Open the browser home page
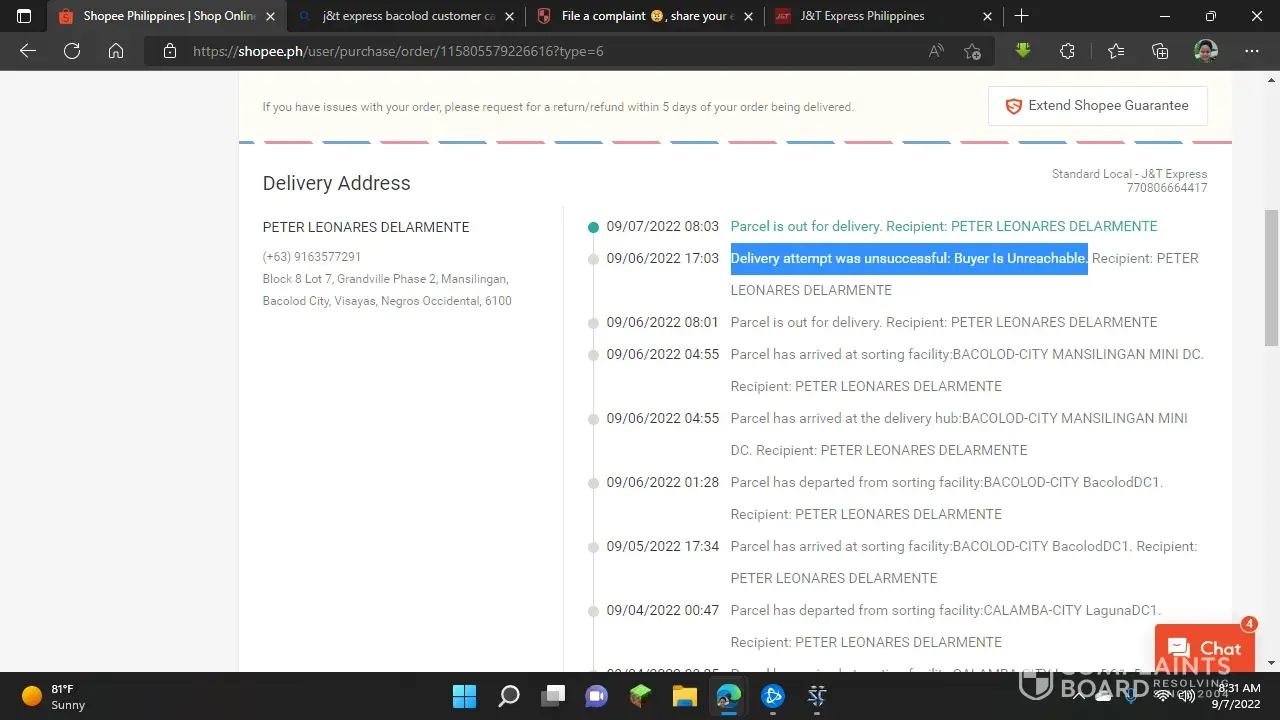This screenshot has height=720, width=1280. tap(116, 51)
